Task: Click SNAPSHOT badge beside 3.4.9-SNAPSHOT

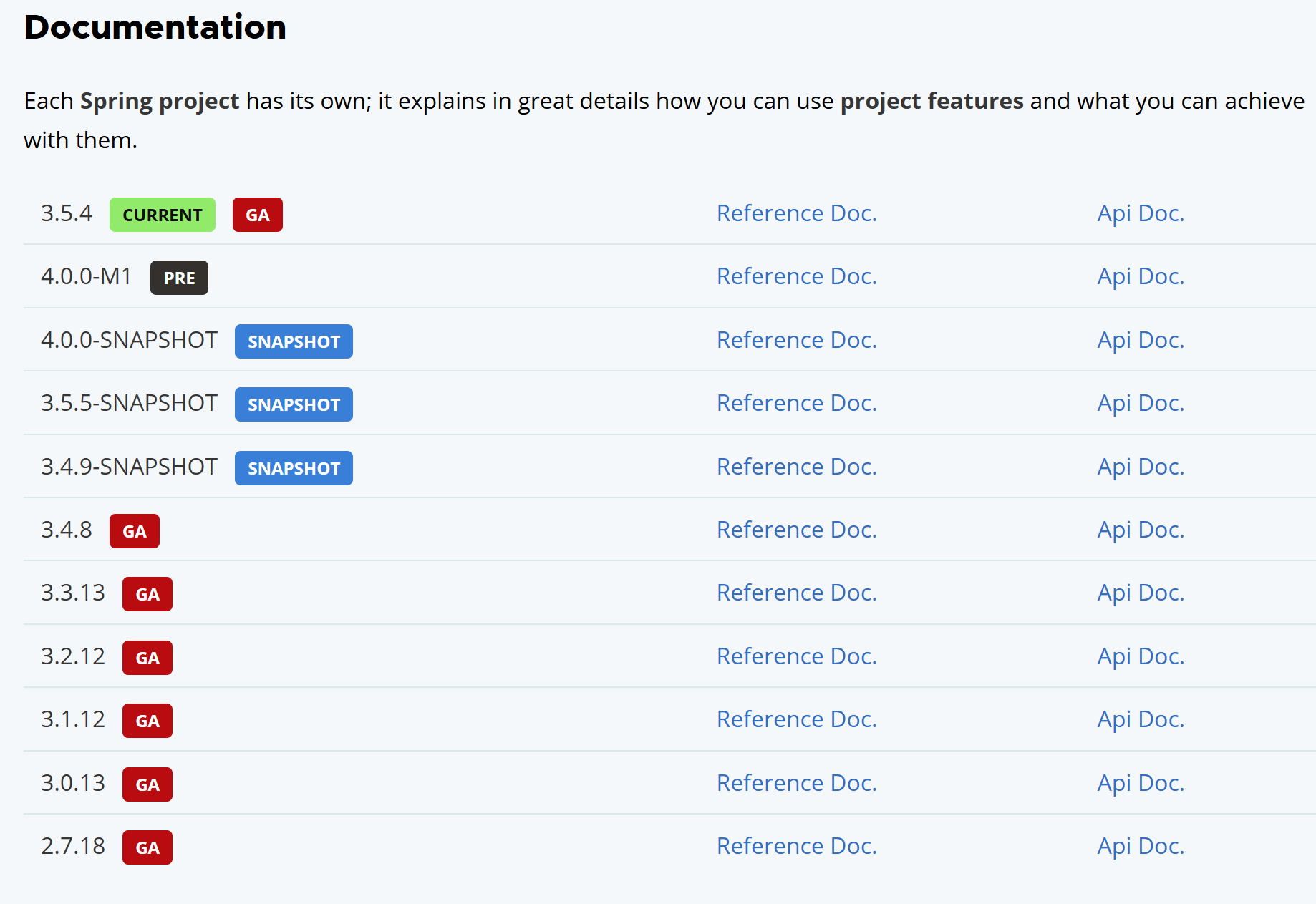Action: click(294, 468)
